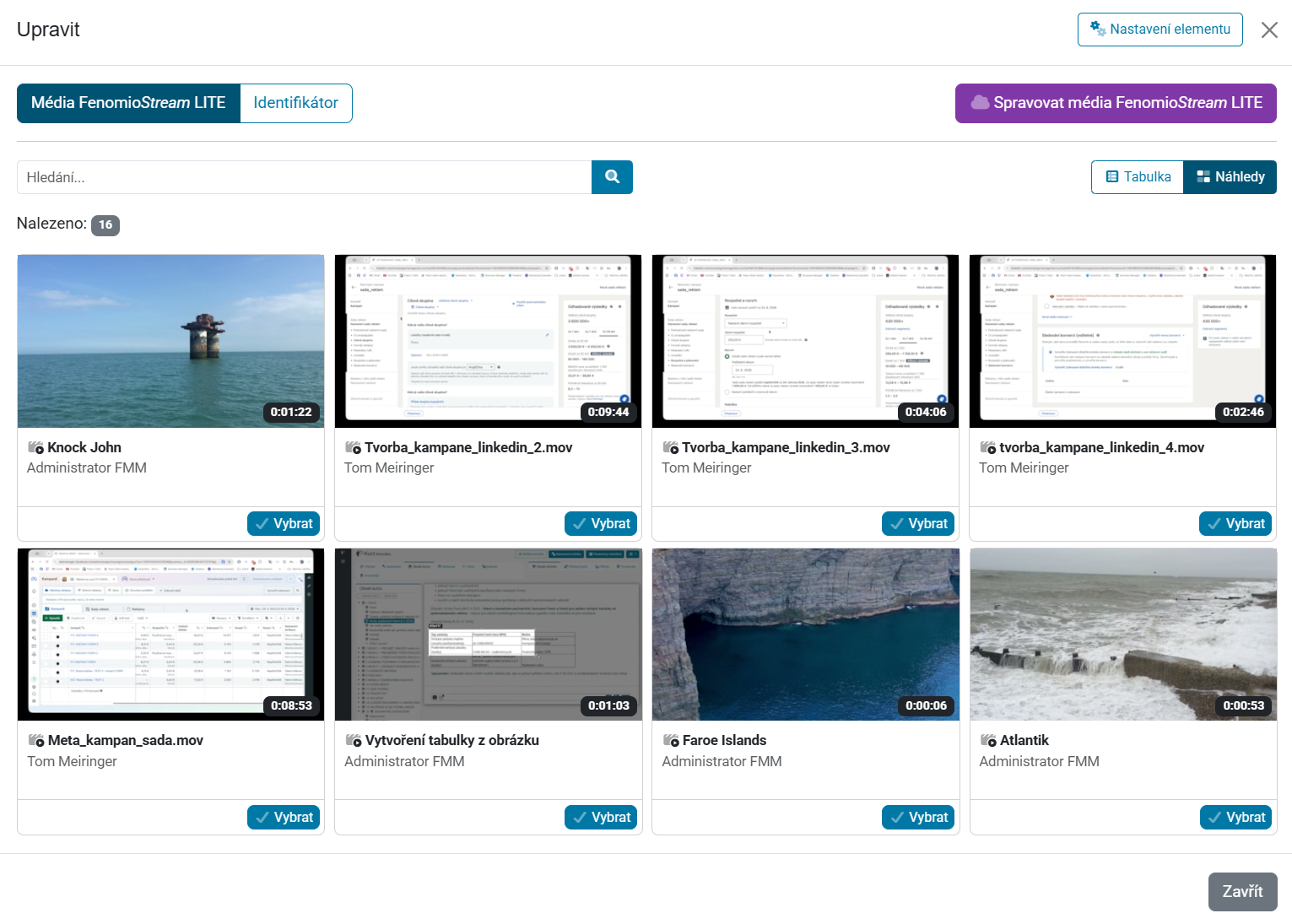Click the 0:09:44 duration badge

click(608, 412)
